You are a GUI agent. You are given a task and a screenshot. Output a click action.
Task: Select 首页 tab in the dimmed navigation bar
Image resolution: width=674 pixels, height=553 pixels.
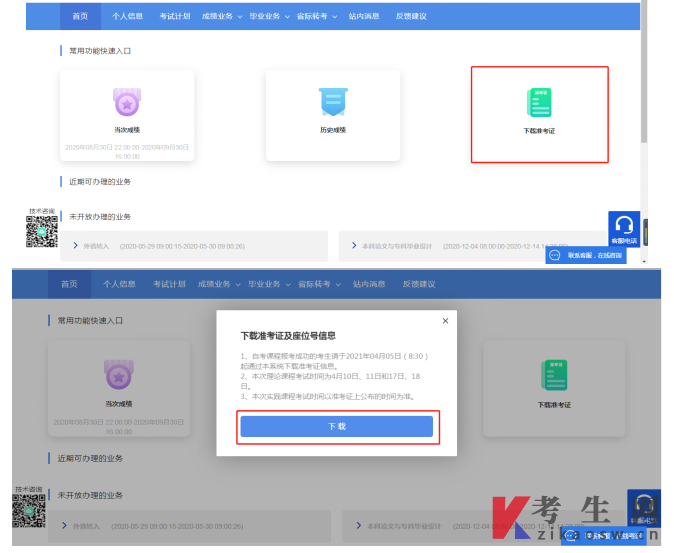pyautogui.click(x=69, y=284)
